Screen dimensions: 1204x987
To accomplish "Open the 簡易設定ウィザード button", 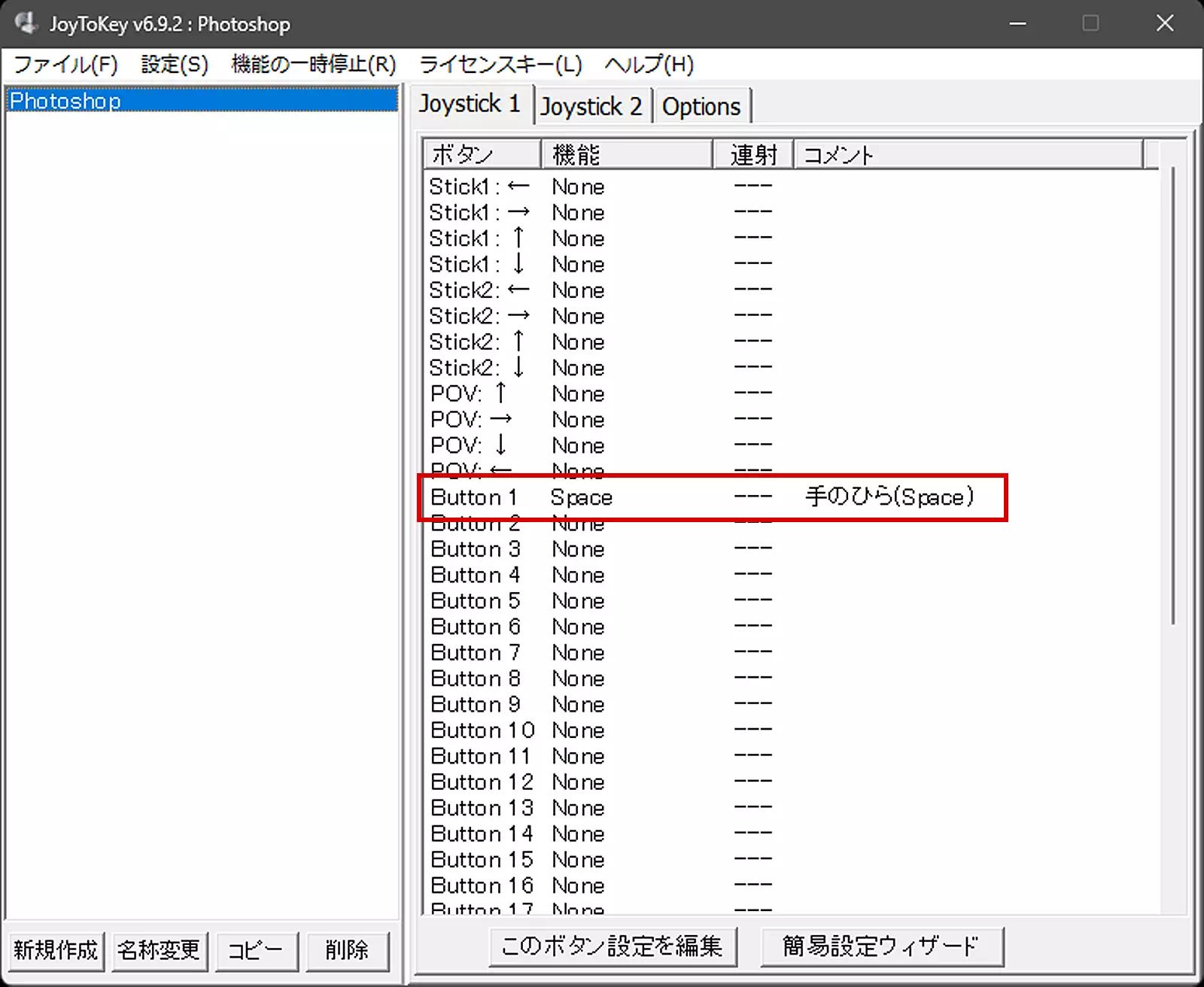I will 882,946.
